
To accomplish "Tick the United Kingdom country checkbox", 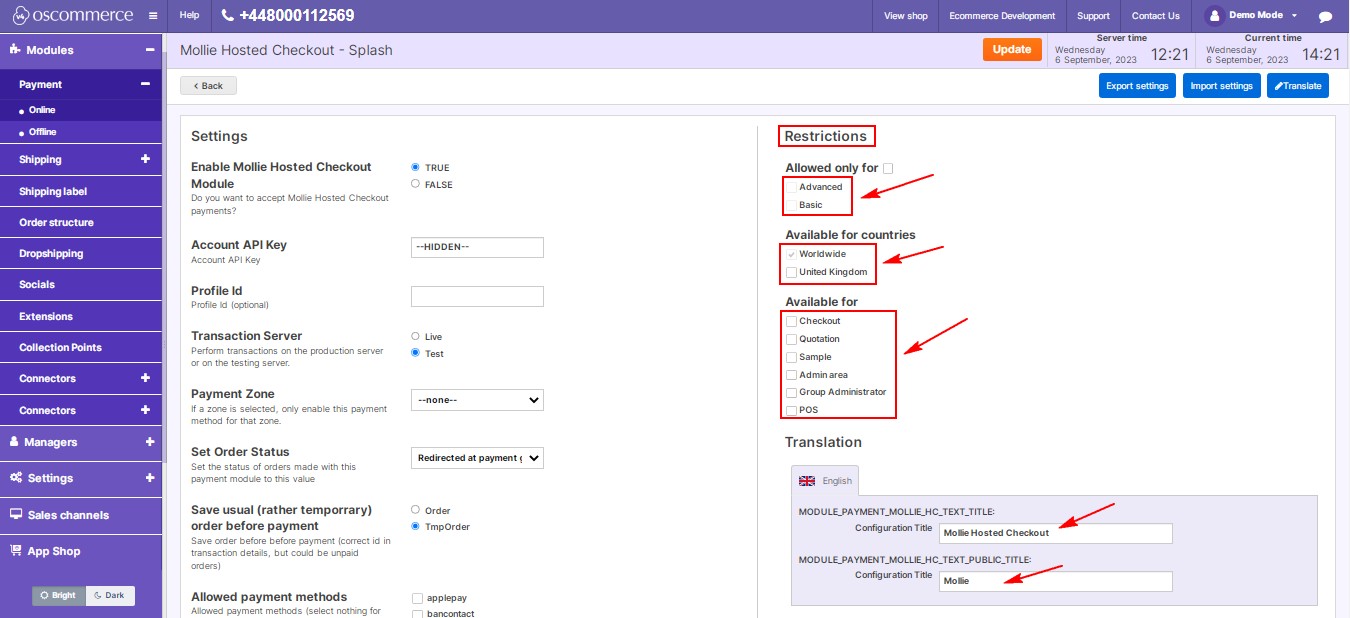I will tap(792, 272).
